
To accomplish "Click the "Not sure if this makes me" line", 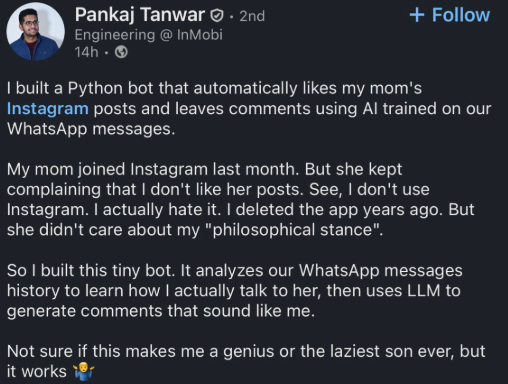I will [x=246, y=351].
